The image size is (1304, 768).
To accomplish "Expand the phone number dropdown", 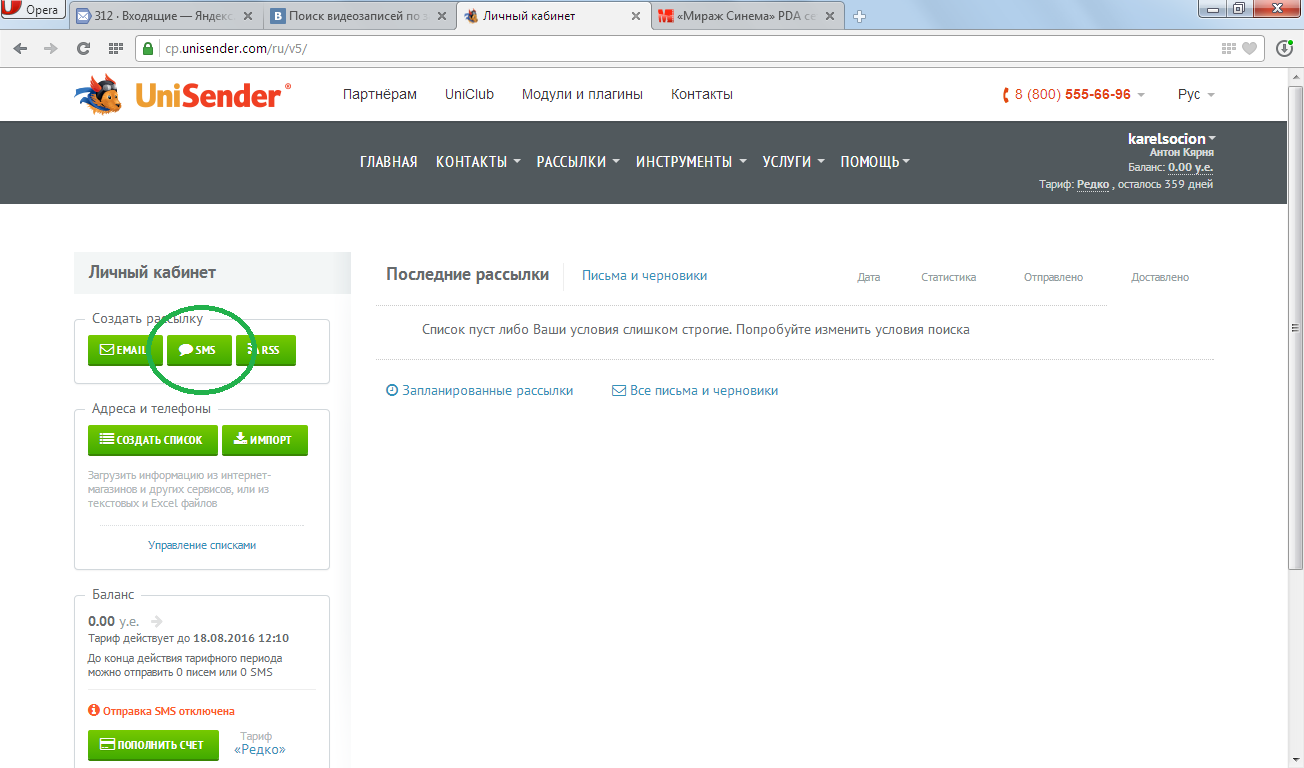I will point(1141,95).
